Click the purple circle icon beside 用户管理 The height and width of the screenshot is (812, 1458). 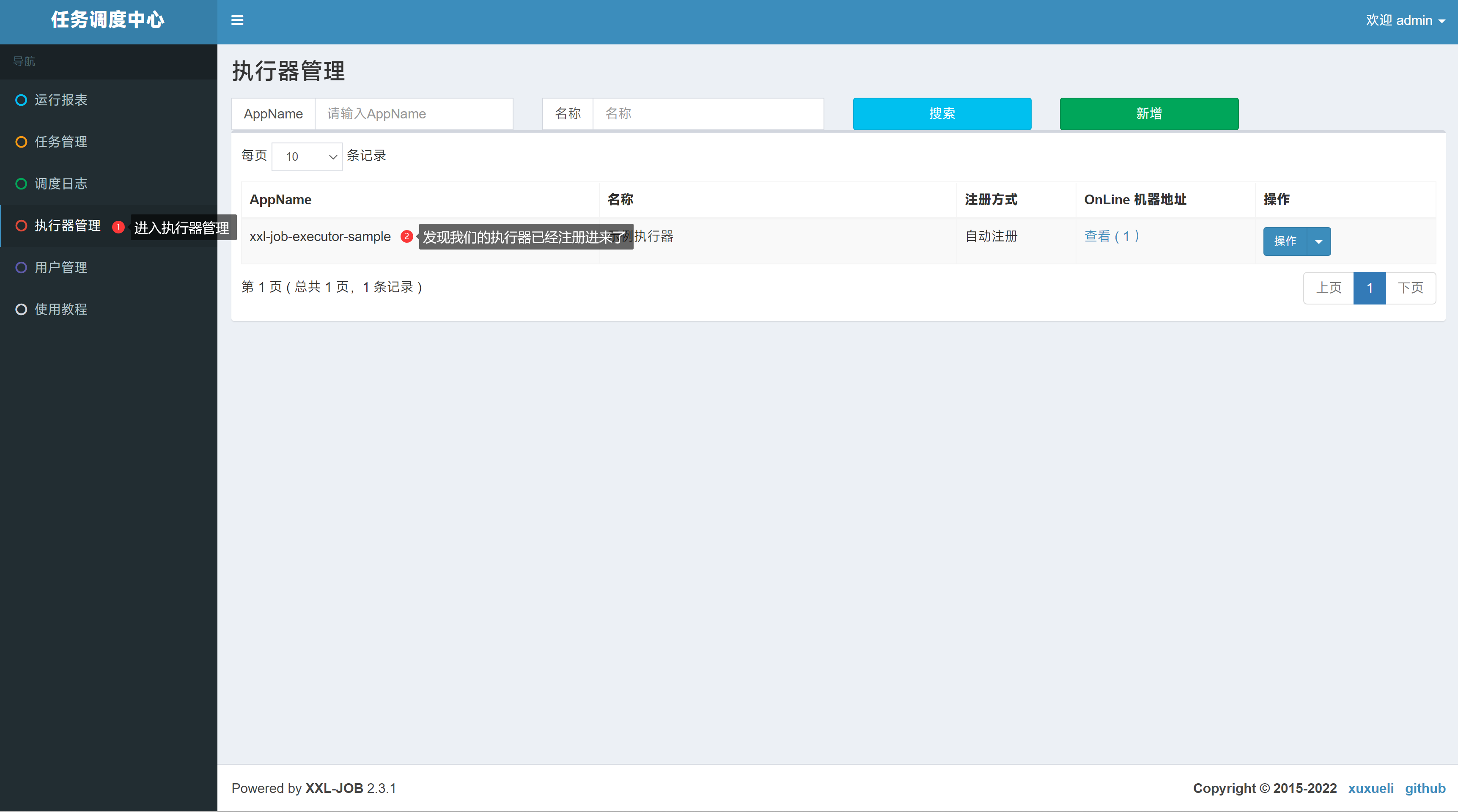(21, 268)
